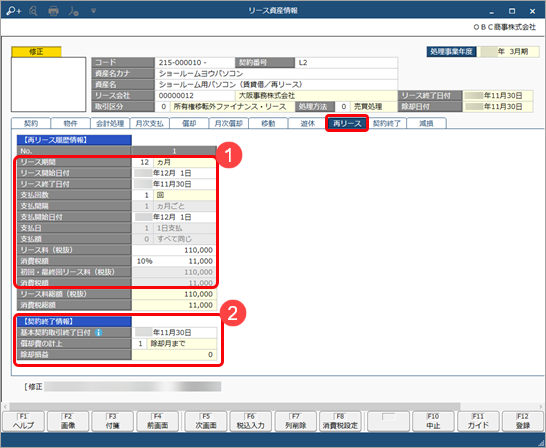Click the tools icon next to printer
546x448 pixels.
(x=73, y=11)
